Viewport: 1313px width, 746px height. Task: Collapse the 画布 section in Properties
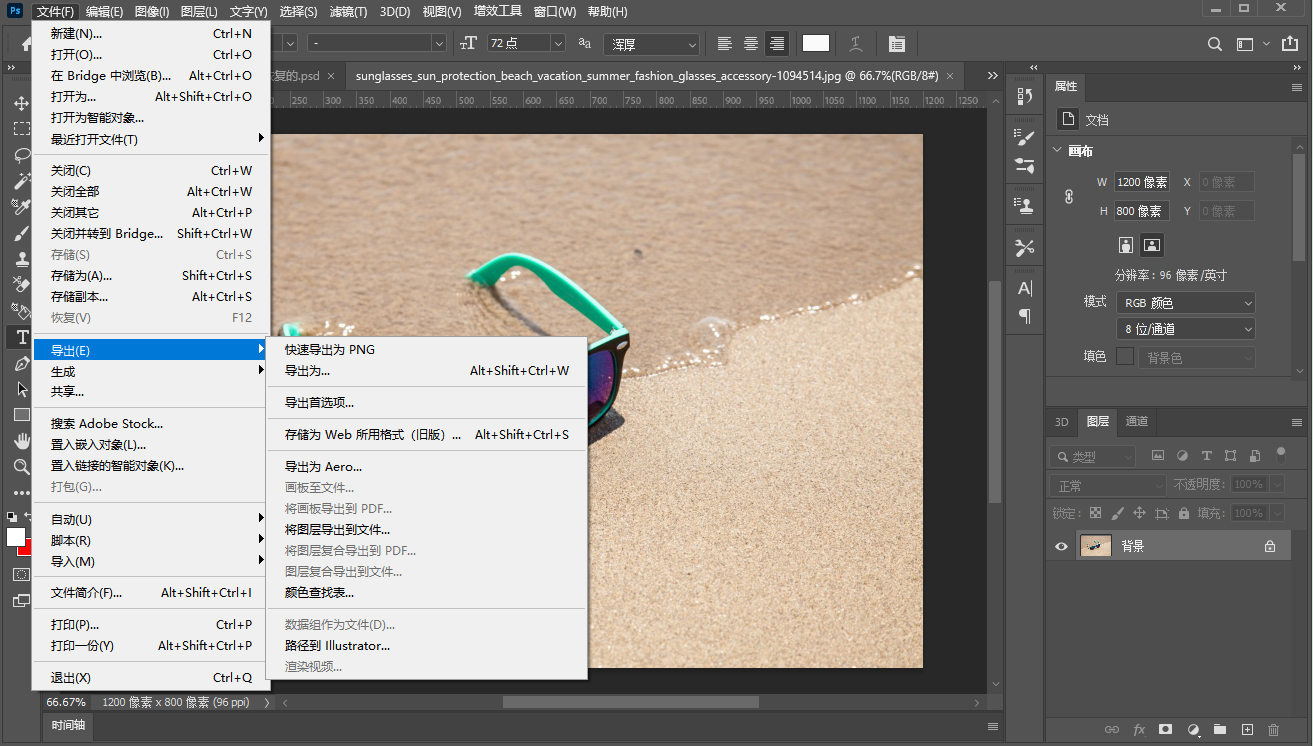coord(1057,151)
